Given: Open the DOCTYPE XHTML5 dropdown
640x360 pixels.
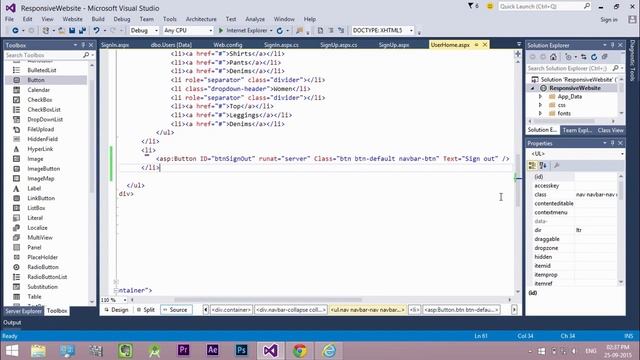Looking at the screenshot, I should click(411, 31).
